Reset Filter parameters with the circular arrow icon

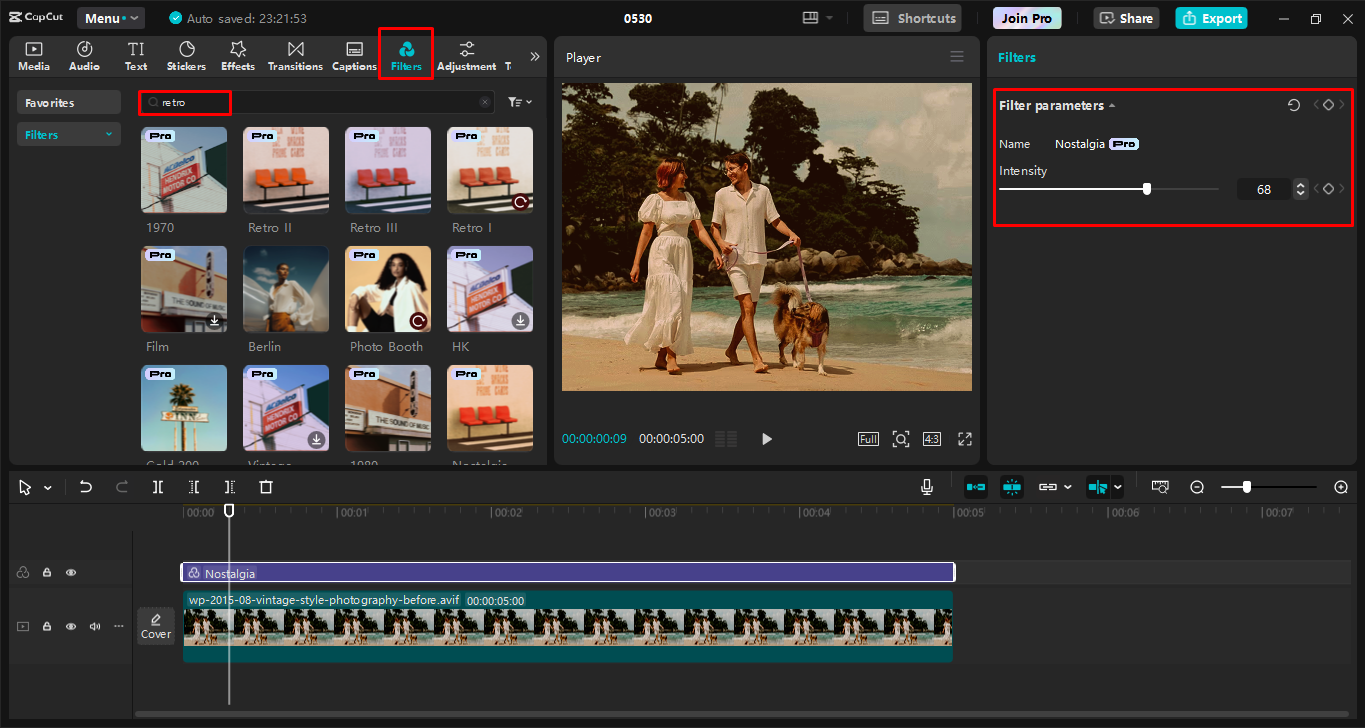click(1294, 104)
